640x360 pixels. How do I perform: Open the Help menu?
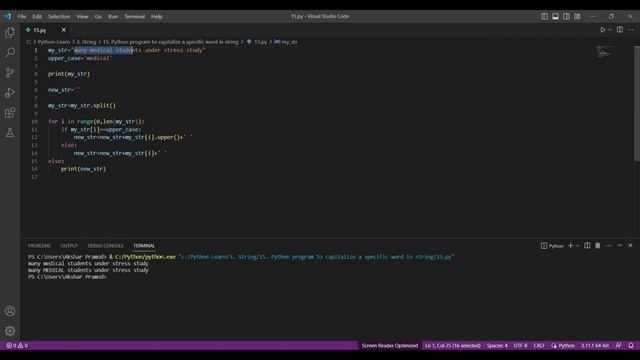coord(157,17)
